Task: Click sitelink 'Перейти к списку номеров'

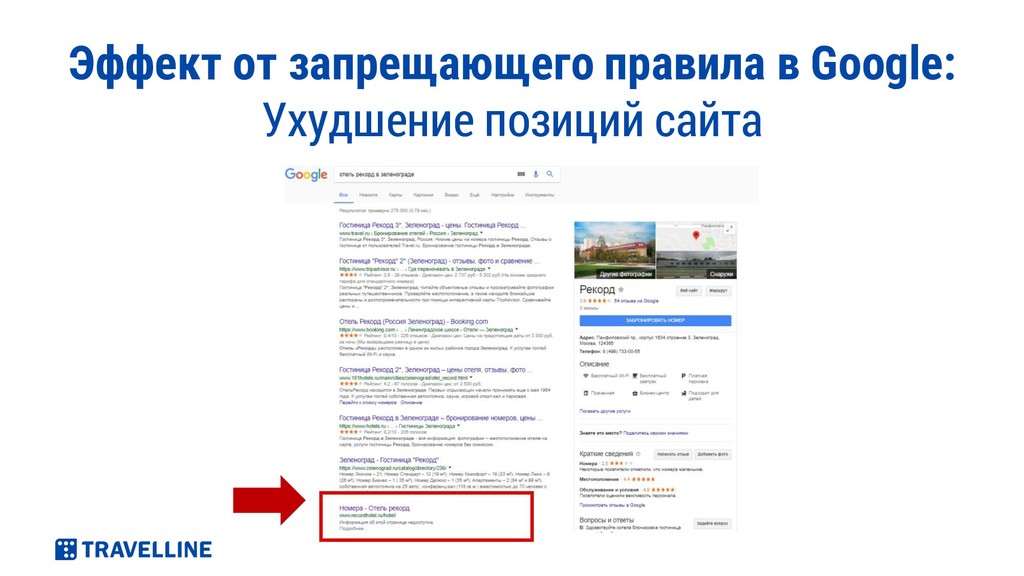Action: pyautogui.click(x=368, y=403)
